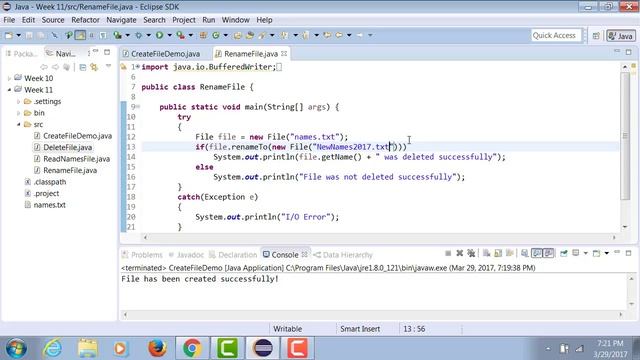
Task: Collapse the Week 11 project
Action: coord(9,90)
